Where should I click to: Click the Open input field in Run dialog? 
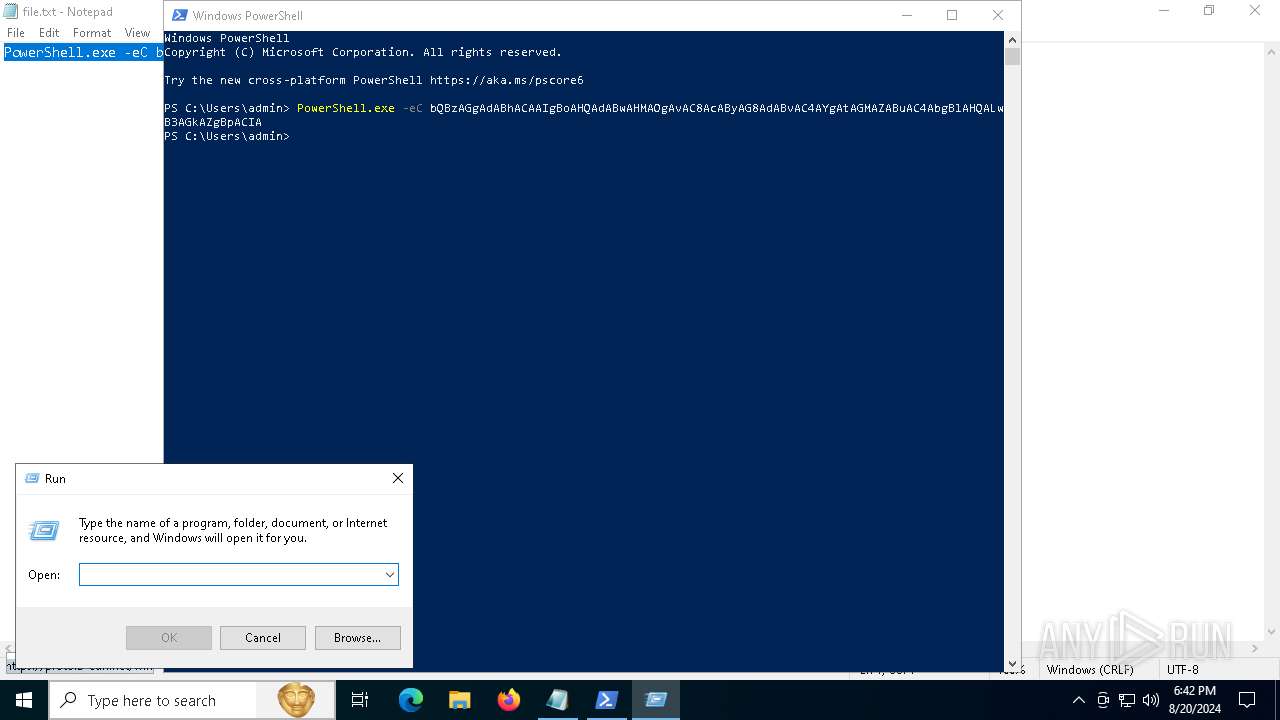[x=230, y=575]
